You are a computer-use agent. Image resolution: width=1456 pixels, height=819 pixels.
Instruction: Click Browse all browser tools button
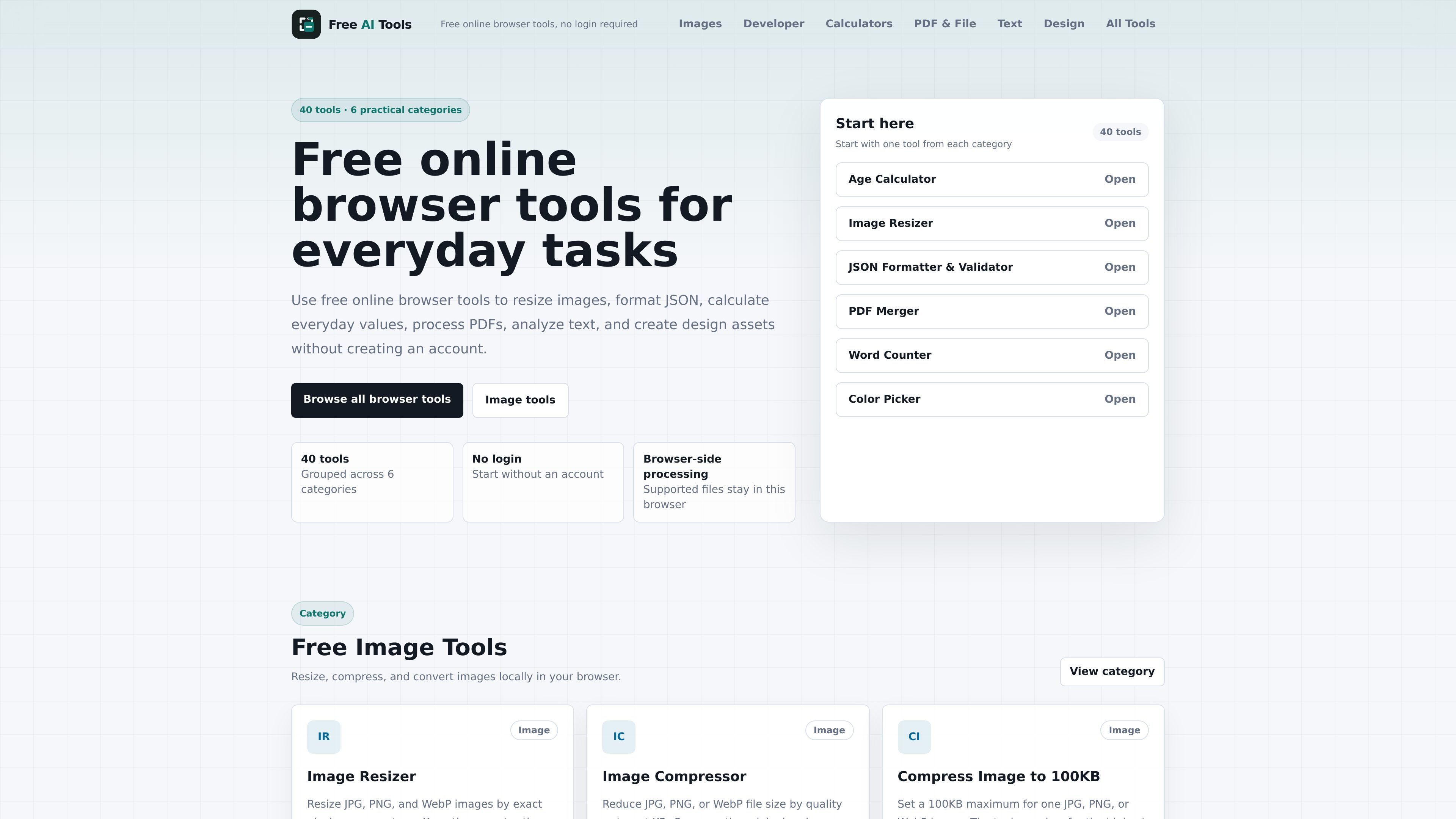tap(377, 400)
